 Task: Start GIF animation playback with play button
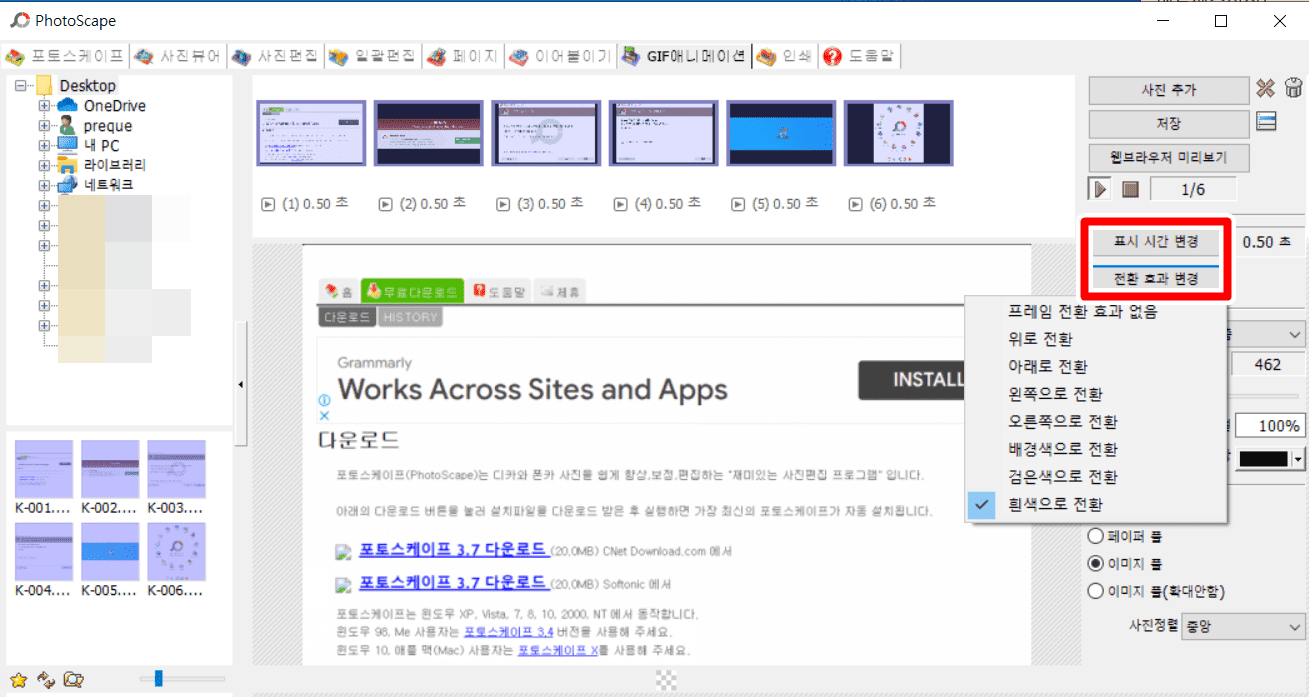(1100, 189)
